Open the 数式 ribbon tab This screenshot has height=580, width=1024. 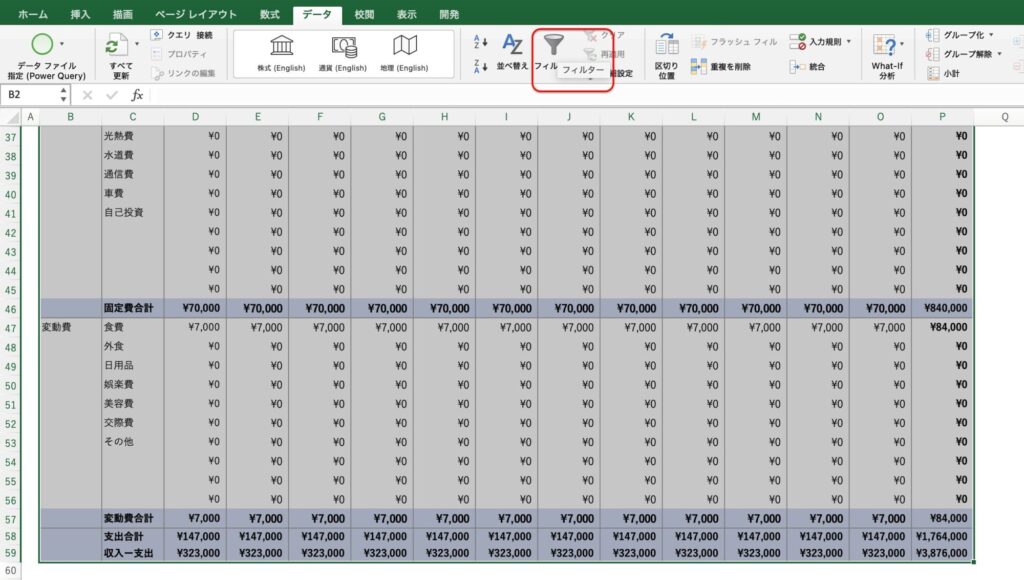[x=269, y=15]
